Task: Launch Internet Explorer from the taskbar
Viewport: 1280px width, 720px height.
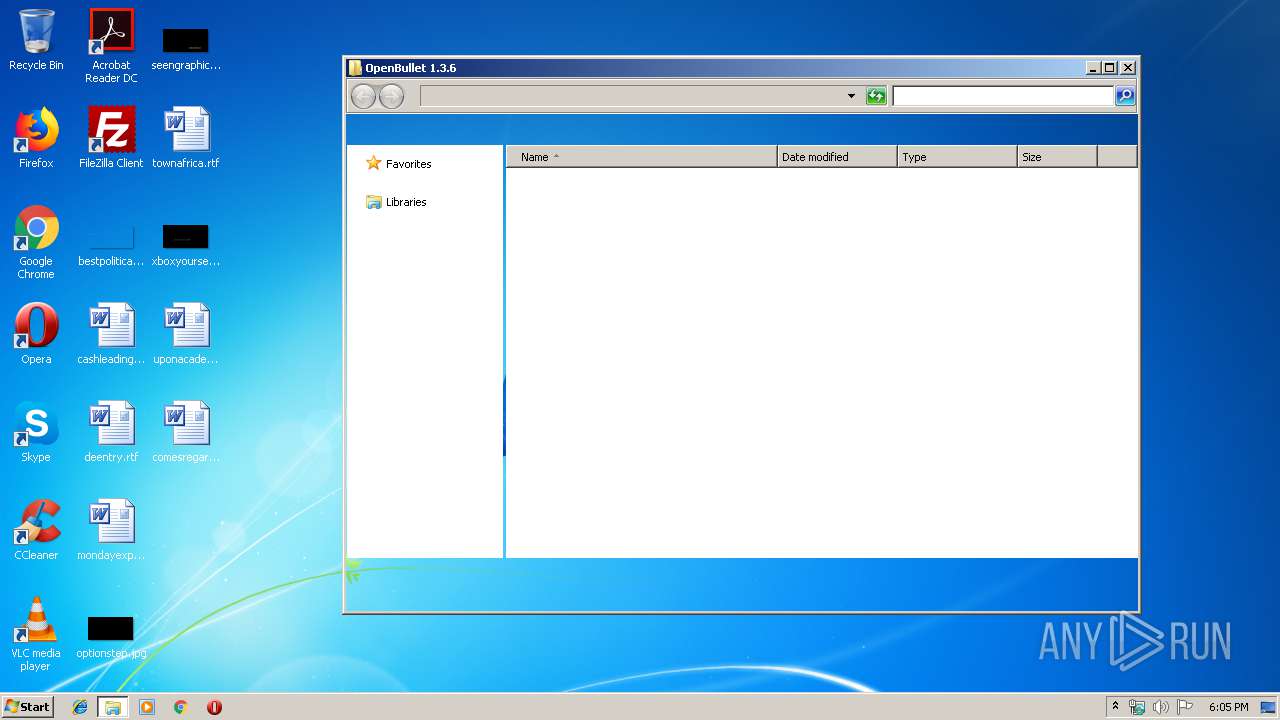Action: click(x=80, y=707)
